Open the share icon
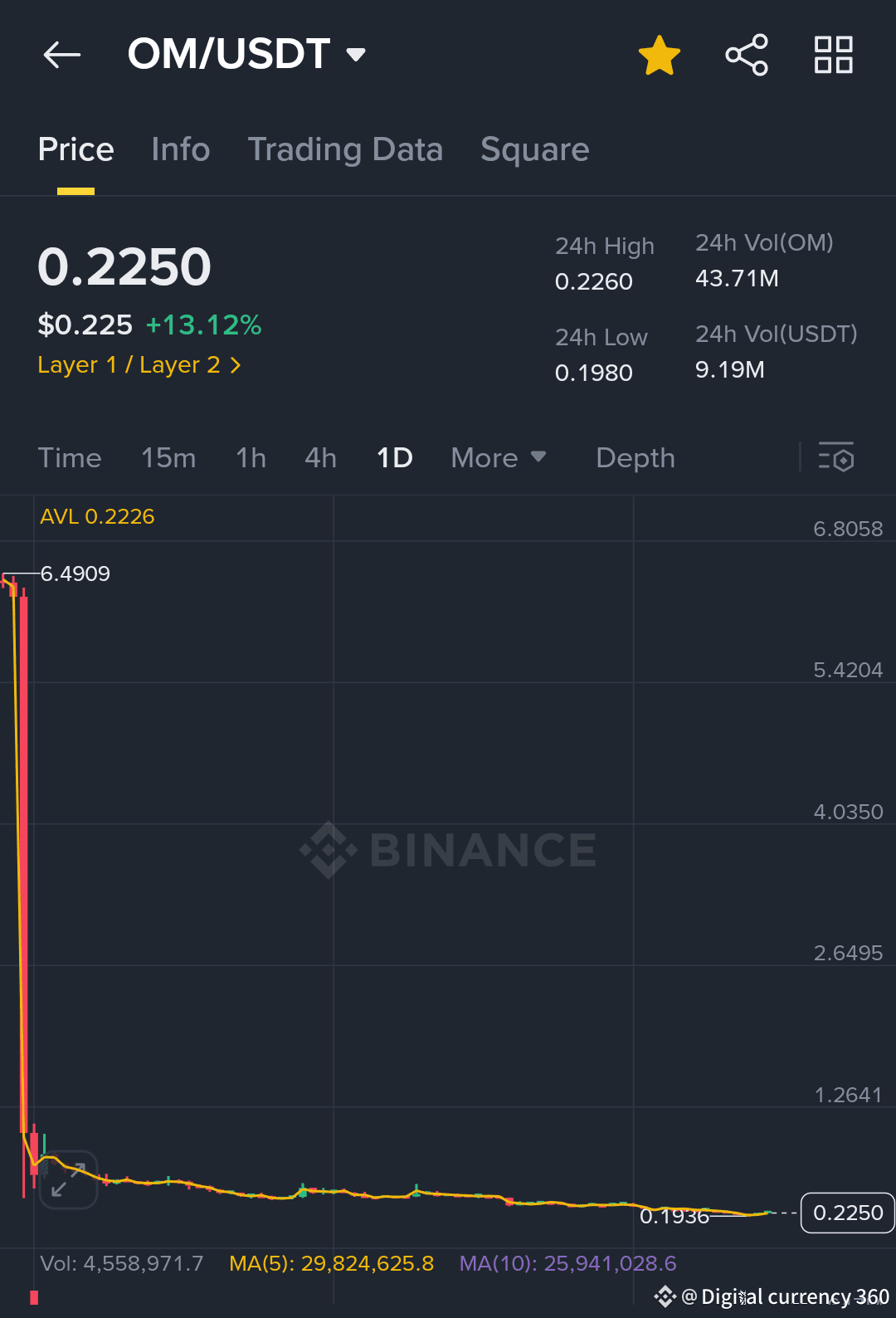This screenshot has height=1318, width=896. click(x=747, y=55)
